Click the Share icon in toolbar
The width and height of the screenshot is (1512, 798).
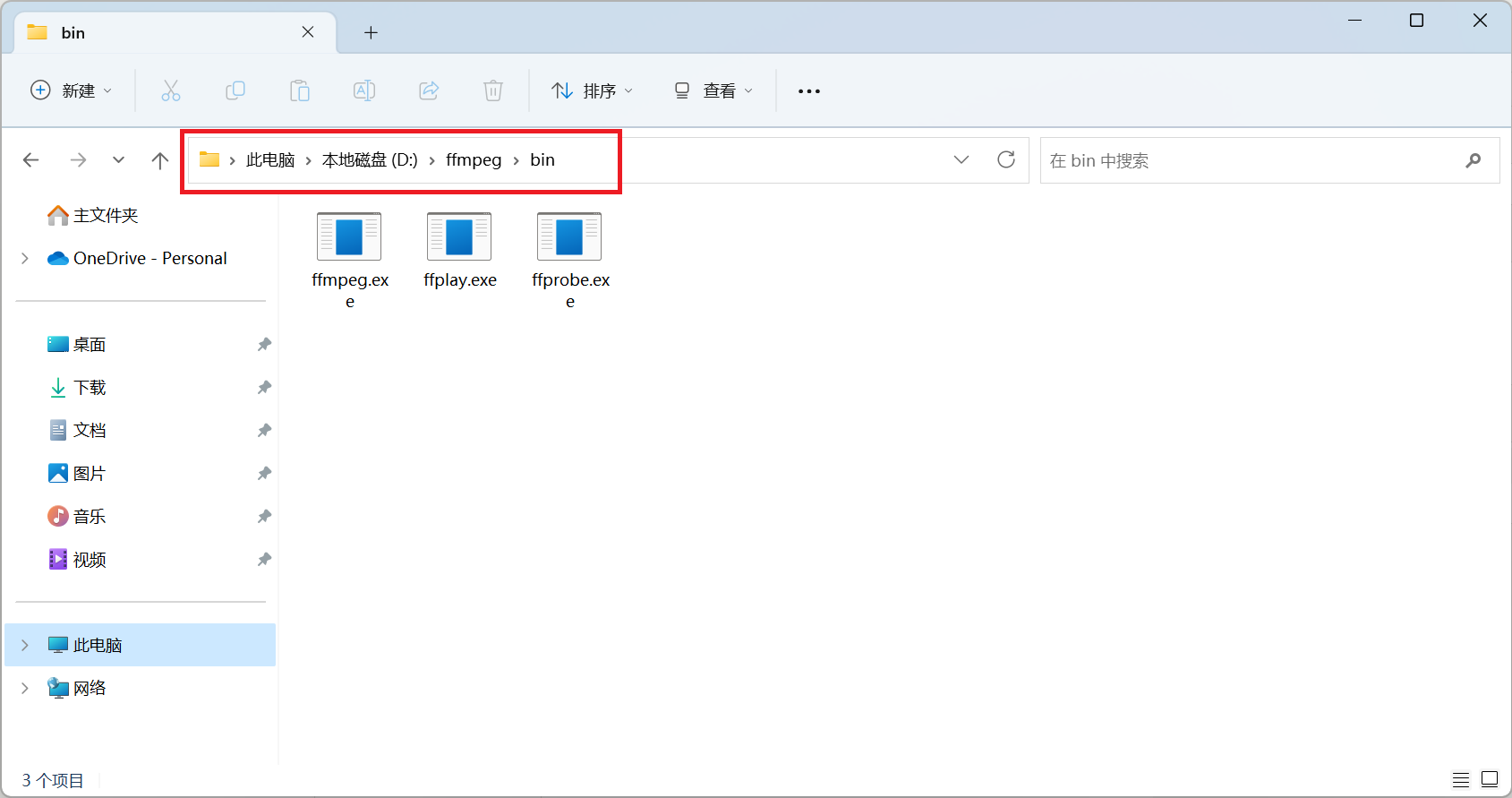[x=429, y=90]
